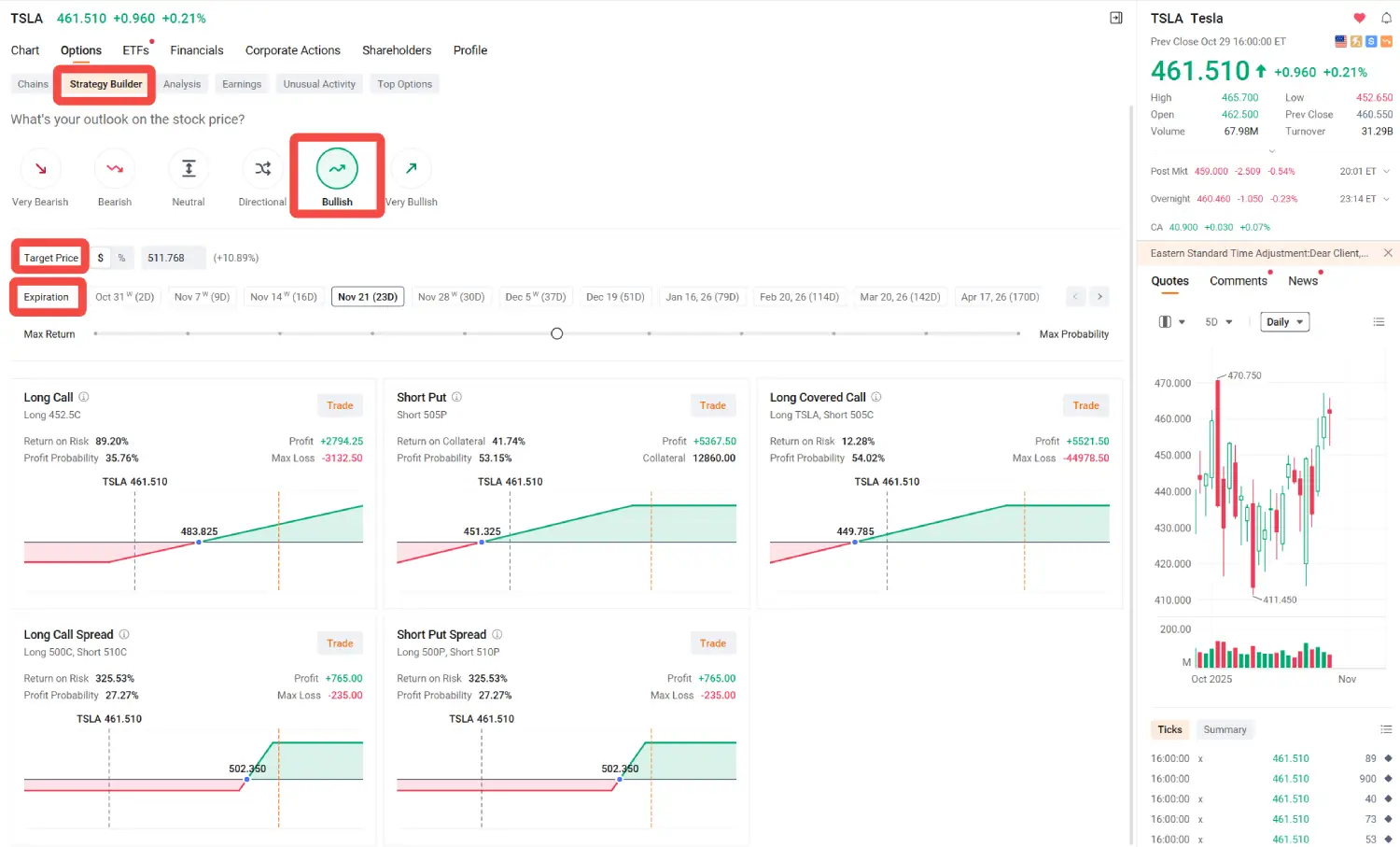Show previous expiration dates arrow

click(1075, 297)
